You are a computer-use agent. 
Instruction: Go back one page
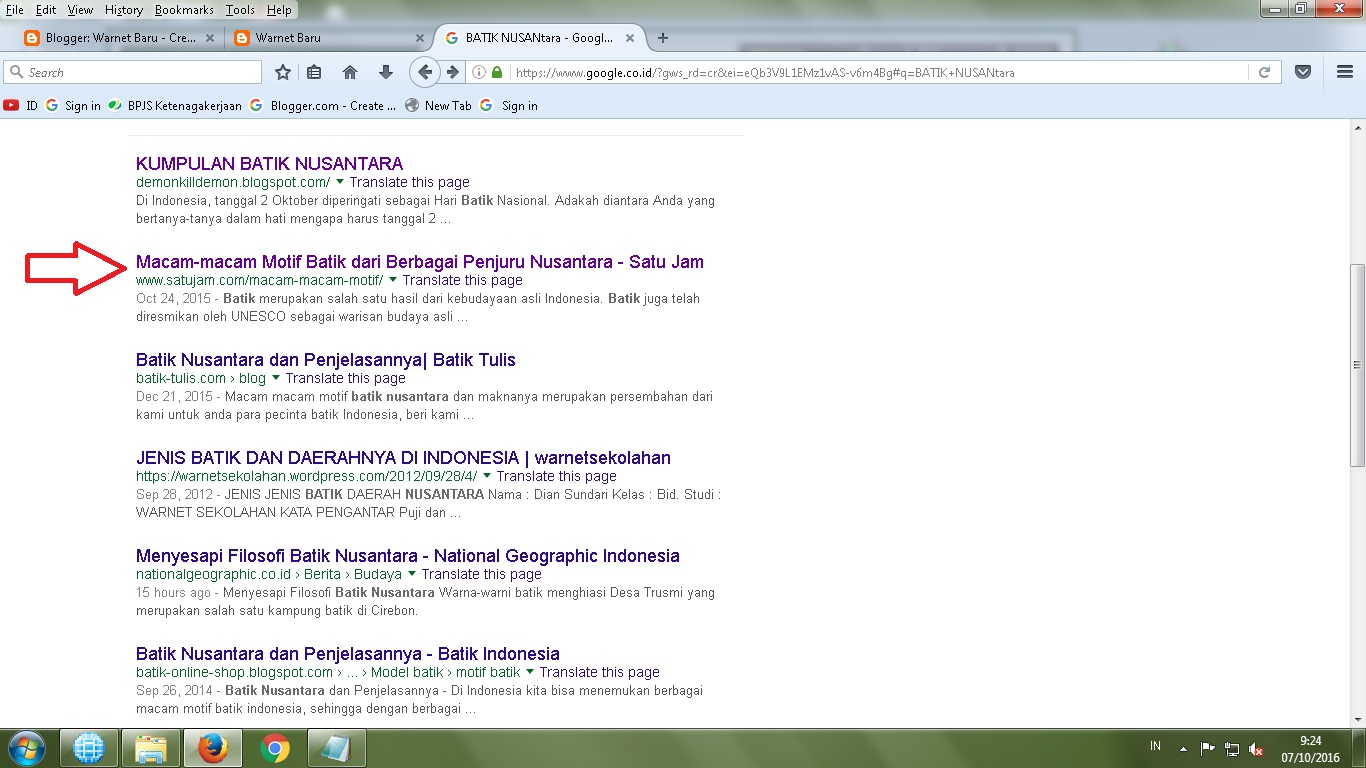click(x=425, y=72)
